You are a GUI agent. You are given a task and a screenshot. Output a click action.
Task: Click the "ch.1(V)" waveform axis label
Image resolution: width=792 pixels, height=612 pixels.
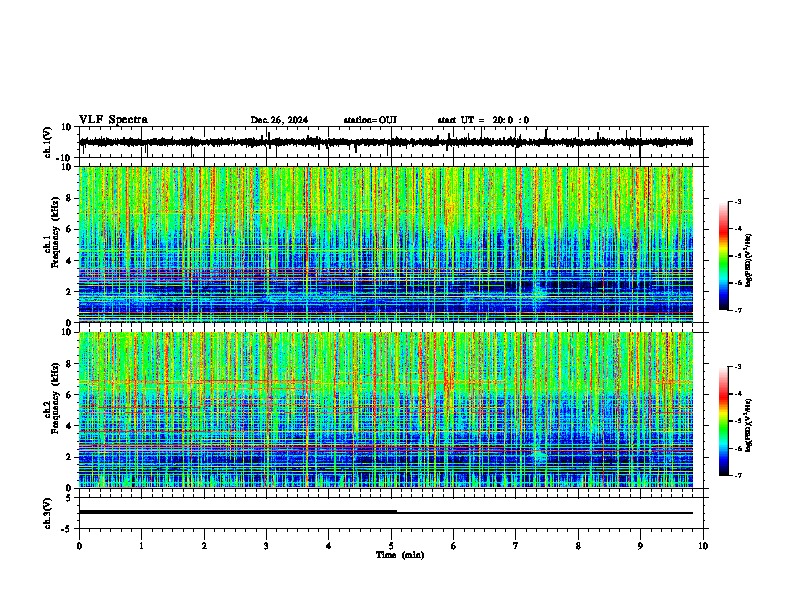47,142
